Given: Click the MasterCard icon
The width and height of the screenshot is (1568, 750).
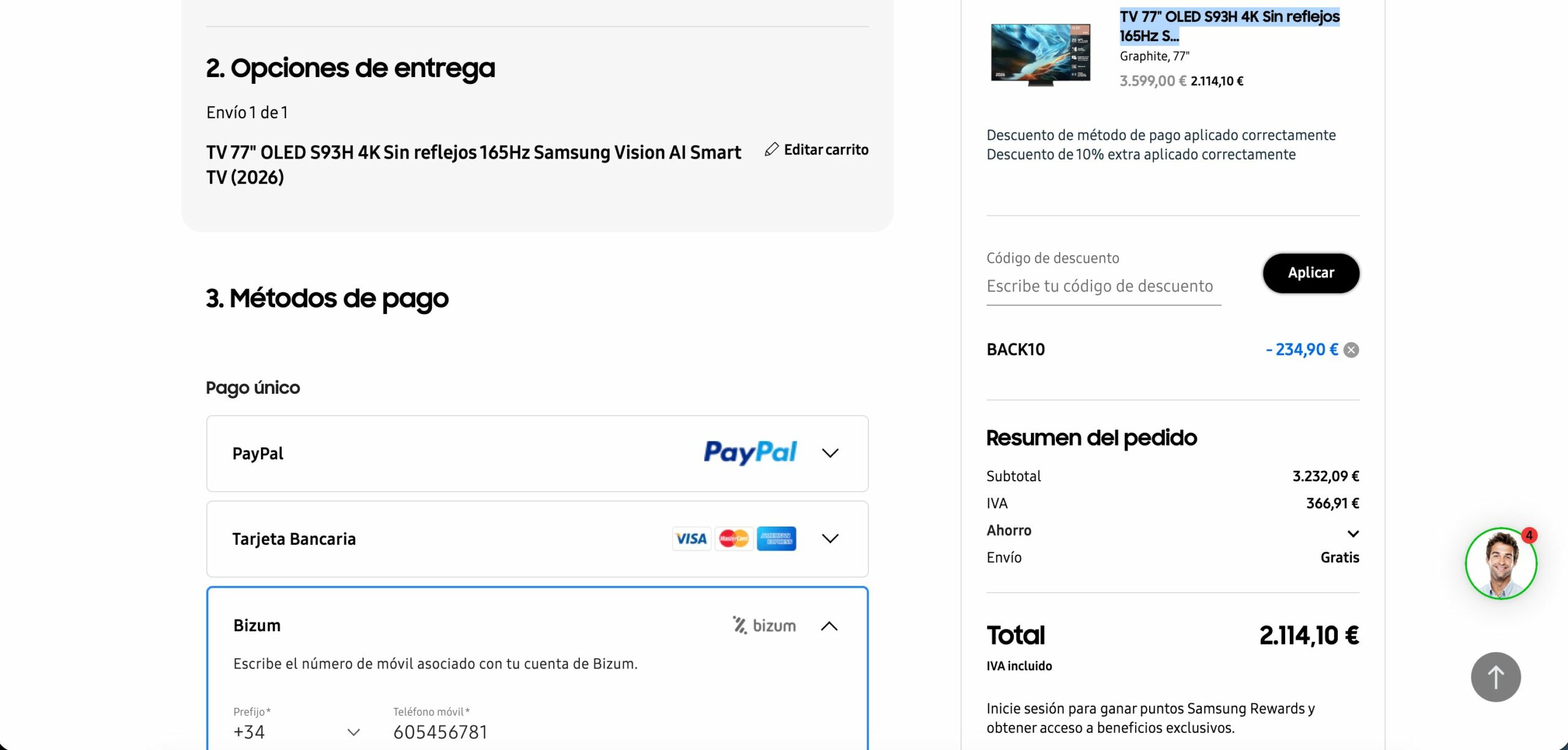Looking at the screenshot, I should (x=734, y=539).
